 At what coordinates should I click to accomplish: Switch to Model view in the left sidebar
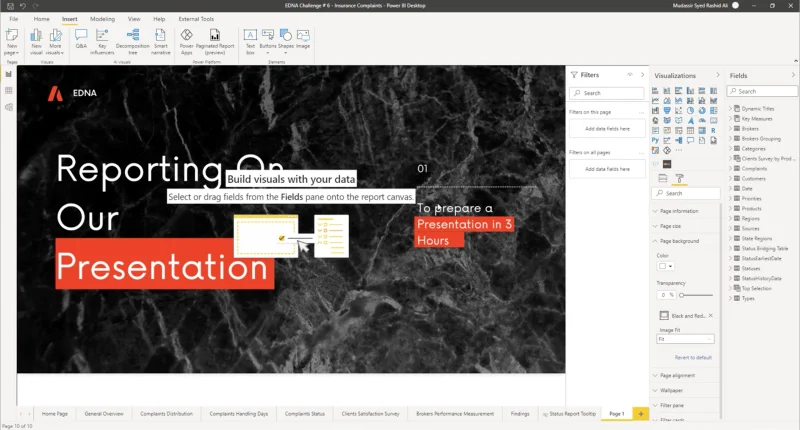pyautogui.click(x=9, y=107)
